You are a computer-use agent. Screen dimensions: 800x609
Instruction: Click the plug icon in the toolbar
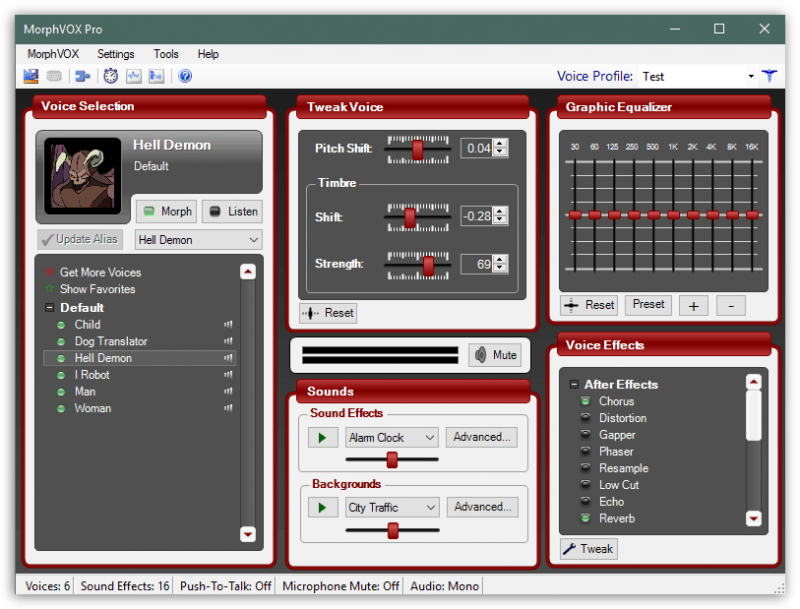[x=82, y=76]
